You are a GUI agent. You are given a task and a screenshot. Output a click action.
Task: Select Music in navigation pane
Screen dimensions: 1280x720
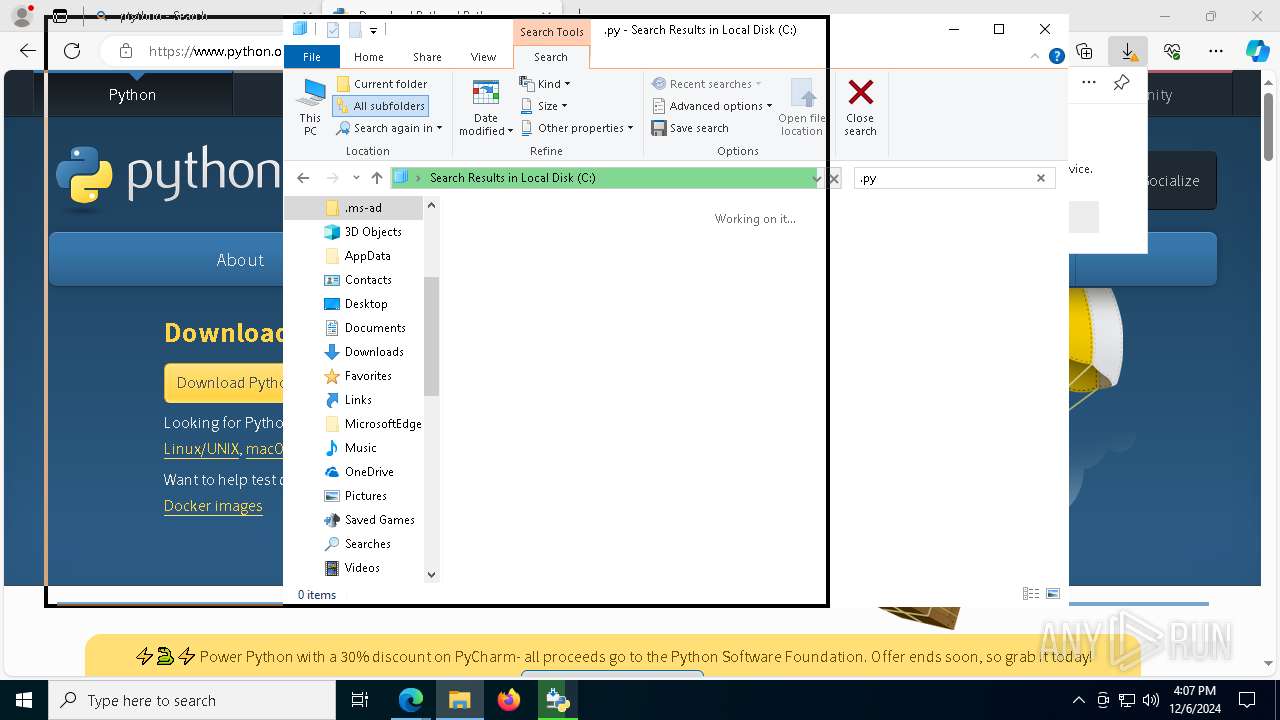(350, 448)
